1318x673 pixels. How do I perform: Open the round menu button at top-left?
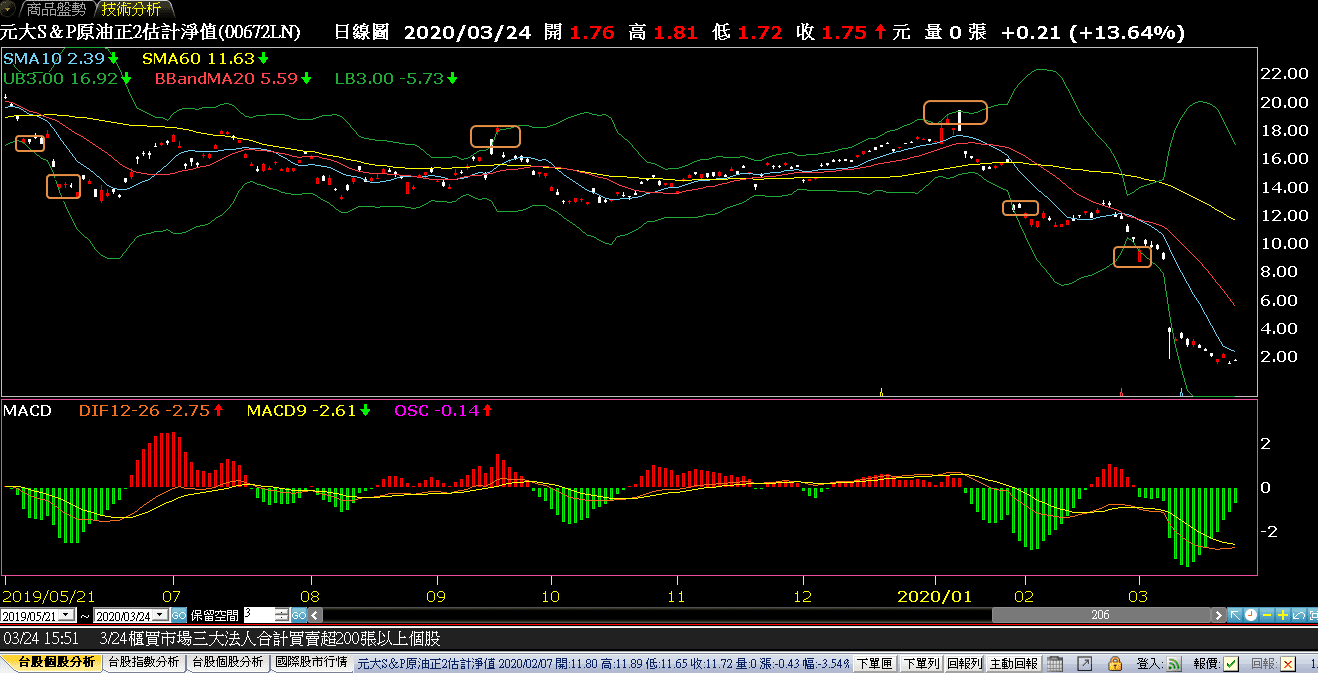click(x=10, y=9)
